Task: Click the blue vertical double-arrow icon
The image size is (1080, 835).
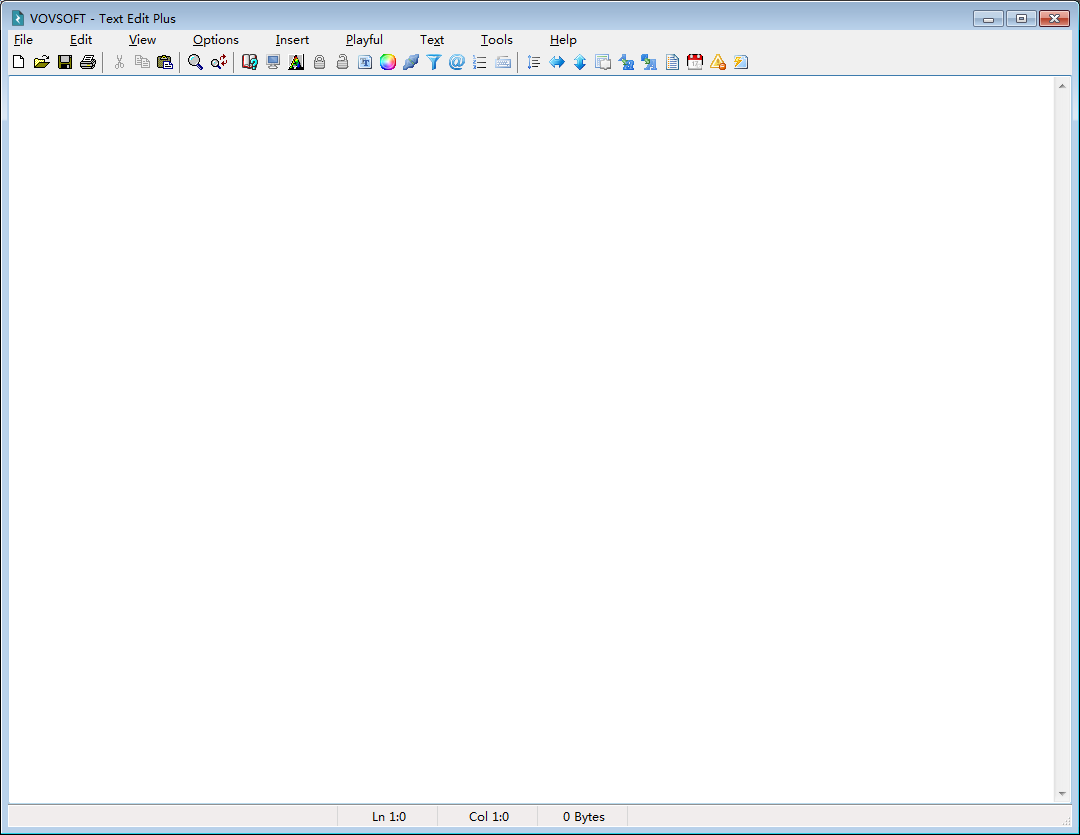Action: tap(580, 62)
